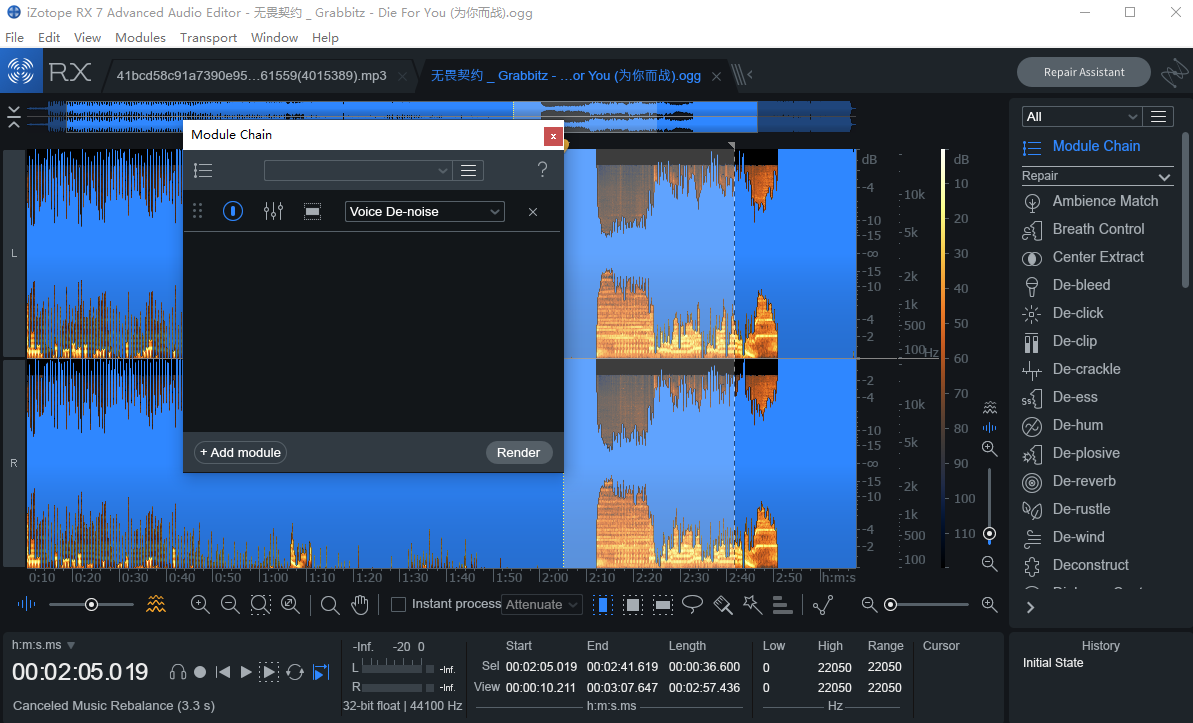Screen dimensions: 1193x723
Task: Click the Render button
Action: click(519, 453)
